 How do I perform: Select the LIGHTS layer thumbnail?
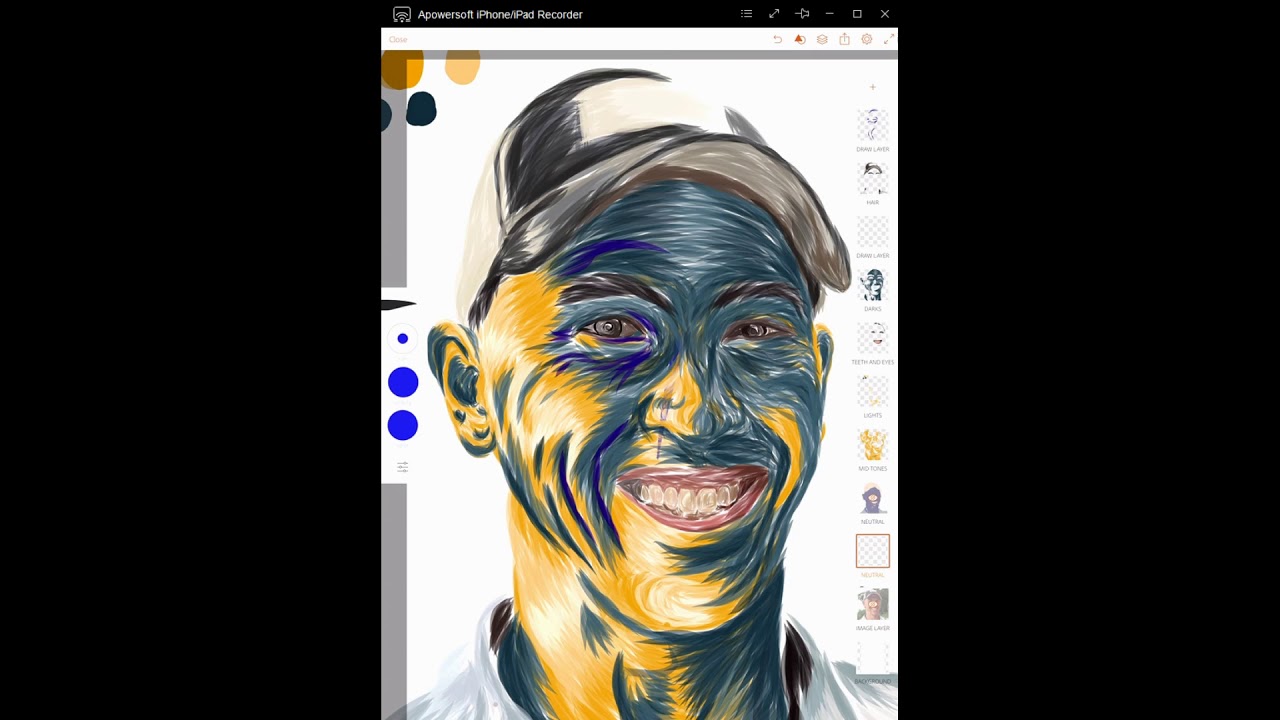click(873, 391)
